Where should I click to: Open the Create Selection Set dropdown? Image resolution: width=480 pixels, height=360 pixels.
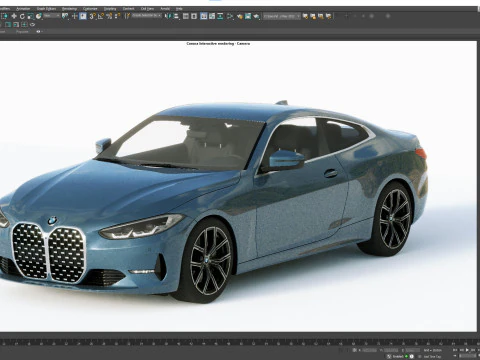tap(146, 16)
